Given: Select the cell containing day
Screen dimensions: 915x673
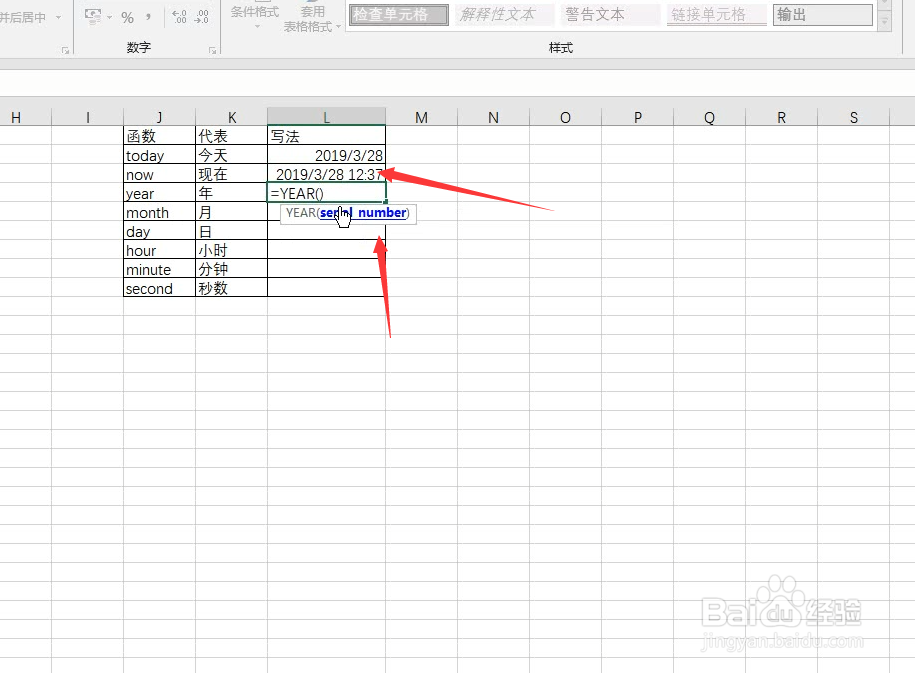Looking at the screenshot, I should tap(159, 231).
